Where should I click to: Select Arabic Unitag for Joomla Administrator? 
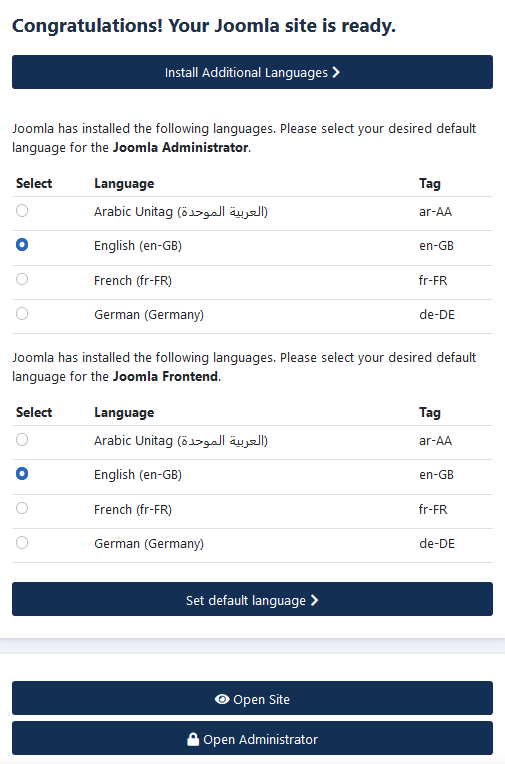(22, 210)
